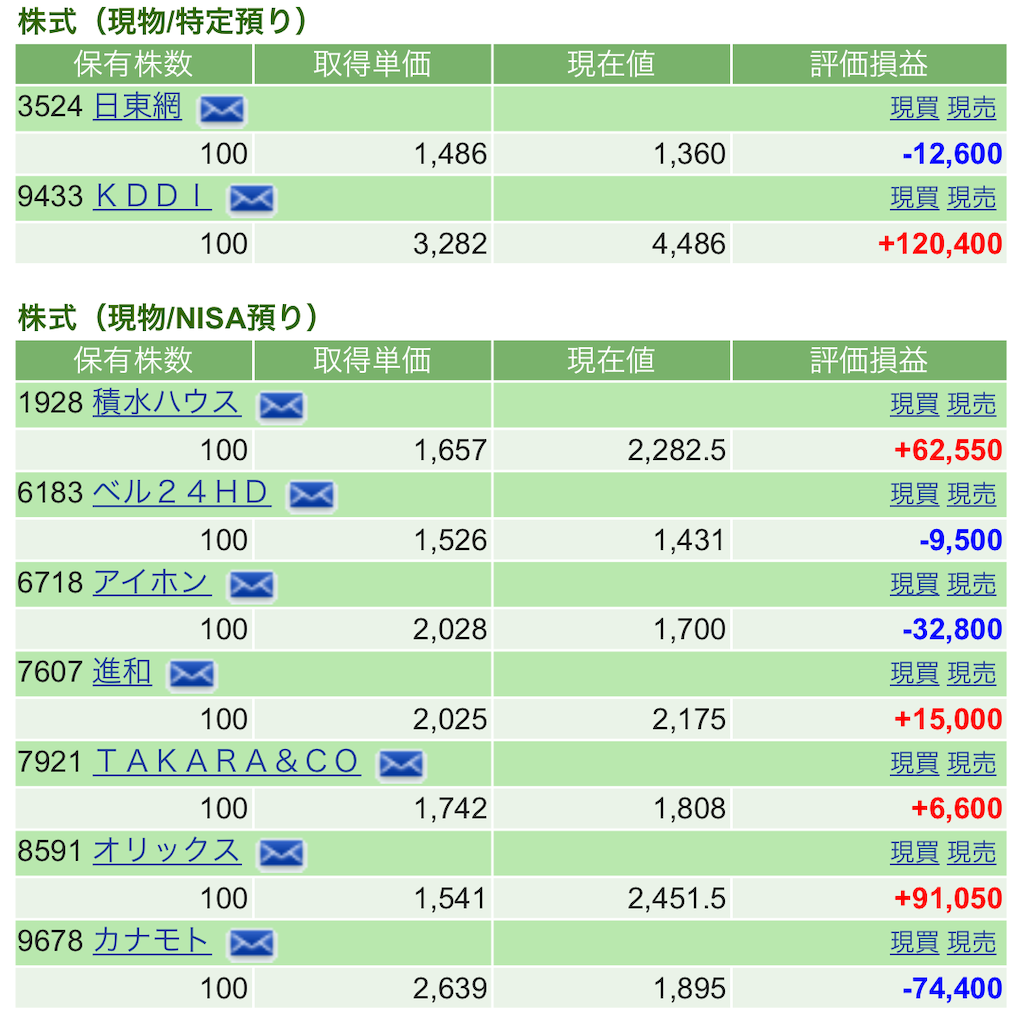Select アイホン loss value -32,800

pyautogui.click(x=952, y=630)
